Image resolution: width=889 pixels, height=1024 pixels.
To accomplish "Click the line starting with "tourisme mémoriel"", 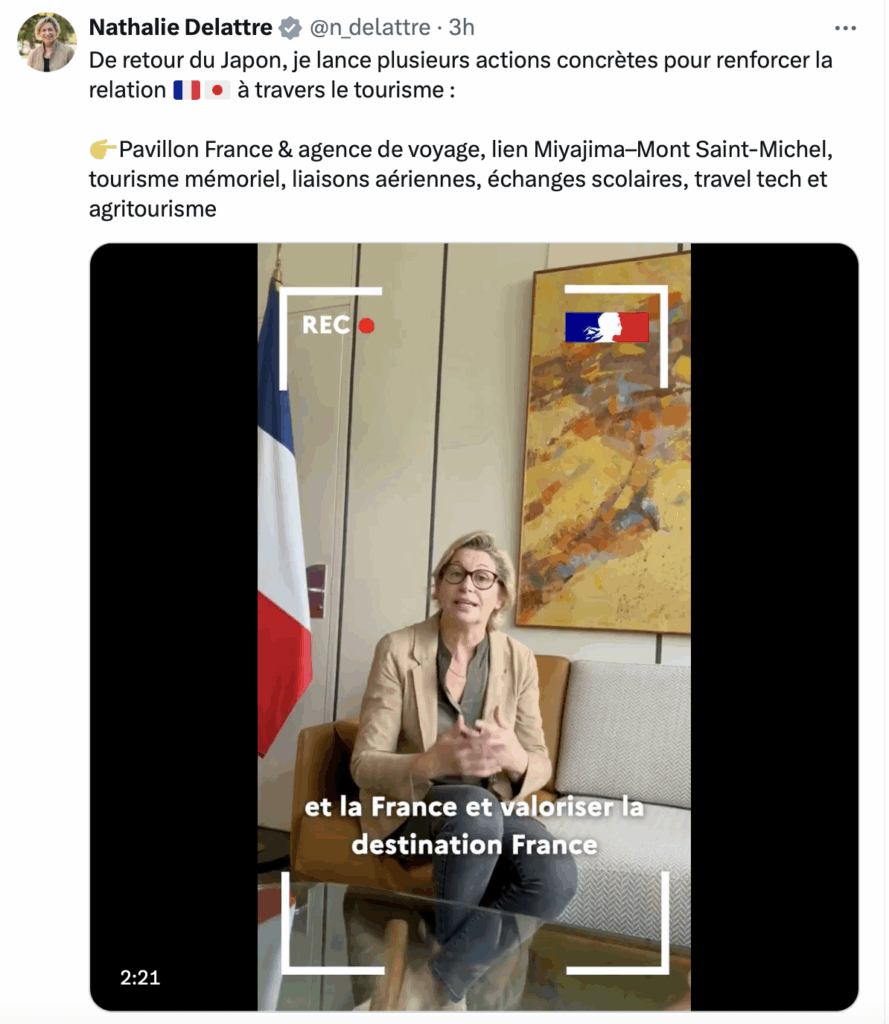I will 458,179.
